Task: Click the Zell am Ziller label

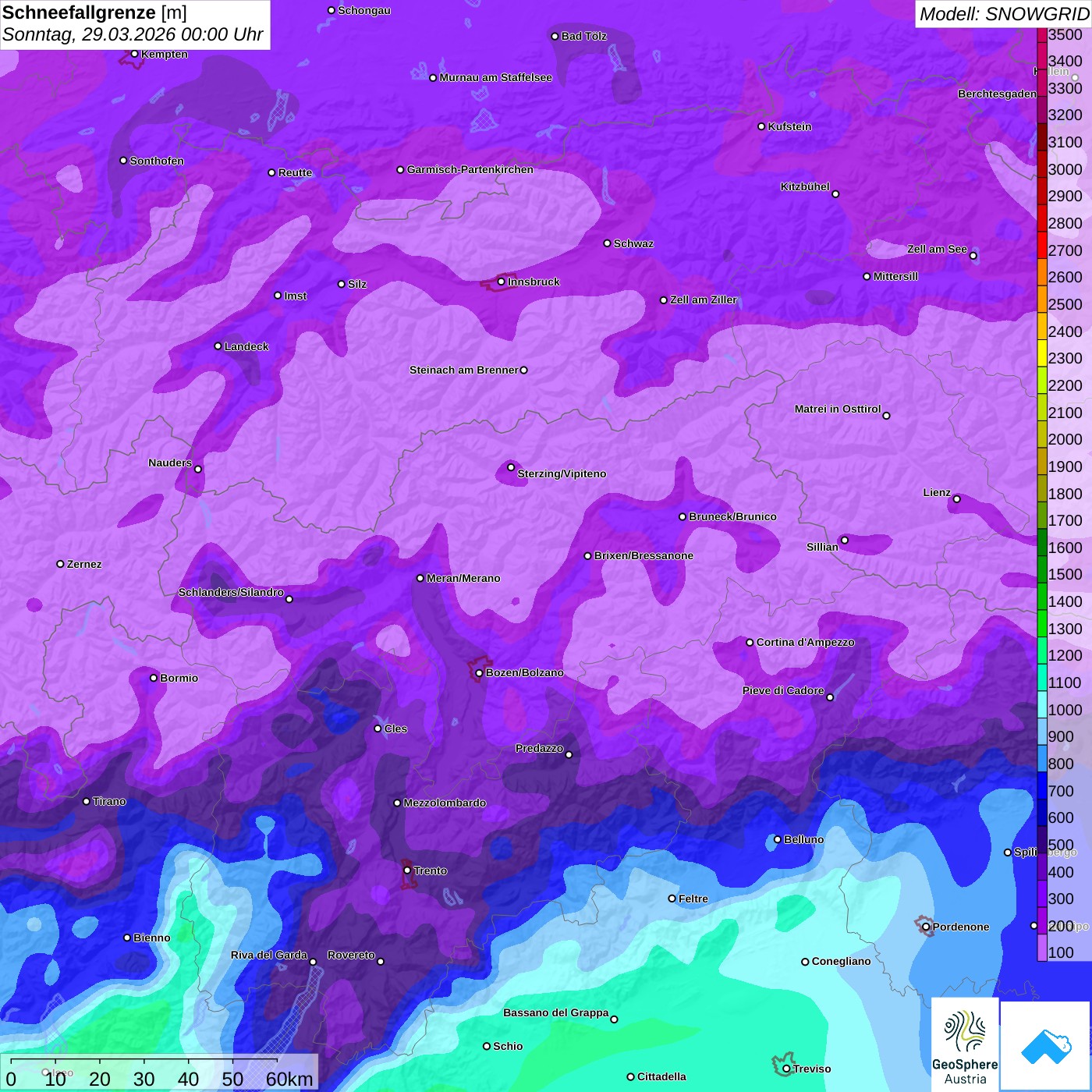Action: 704,300
